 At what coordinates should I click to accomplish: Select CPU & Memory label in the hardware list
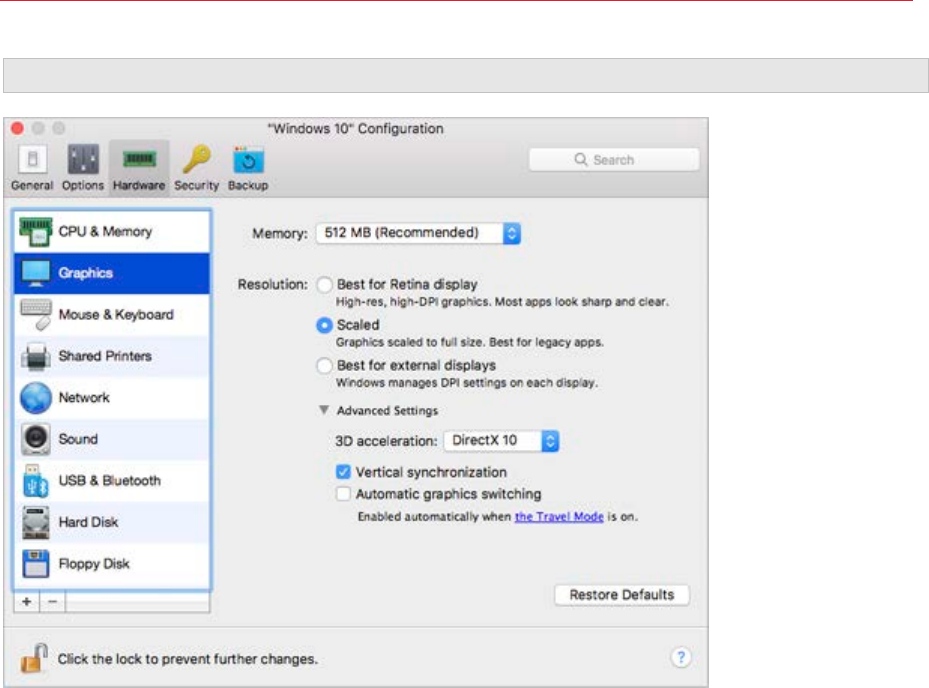(x=105, y=231)
